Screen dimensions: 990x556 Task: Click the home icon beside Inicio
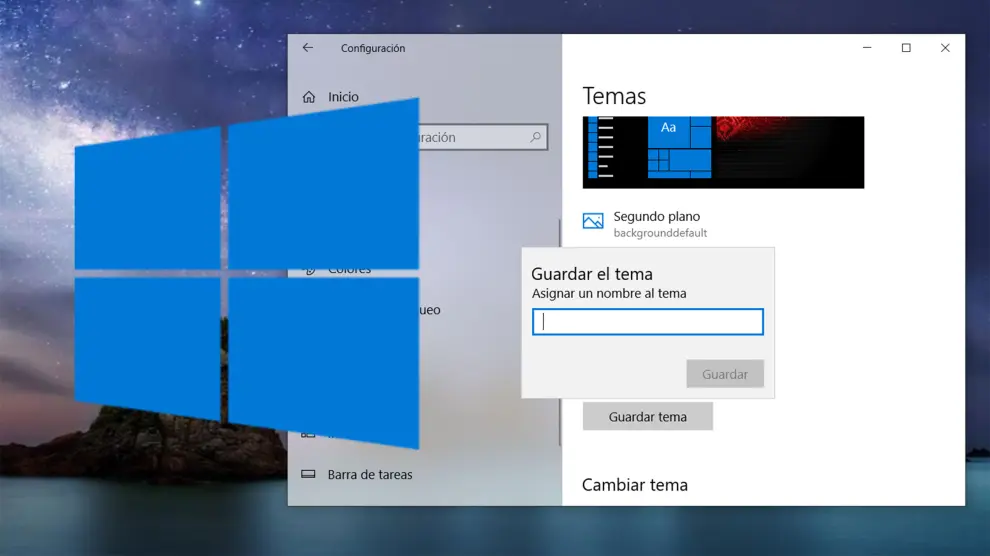pyautogui.click(x=309, y=97)
